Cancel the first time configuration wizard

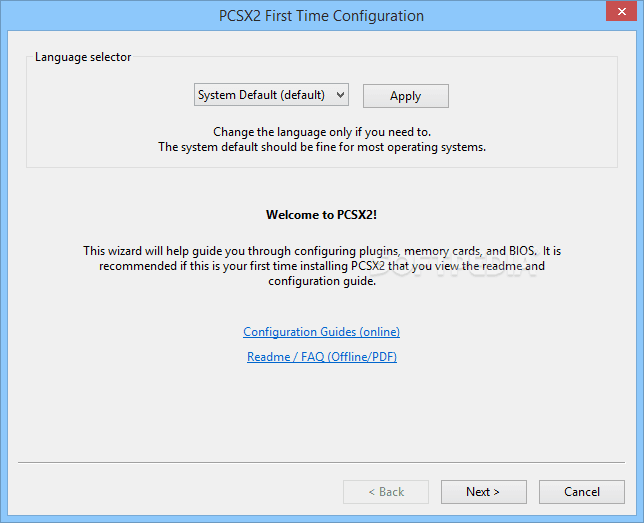coord(582,492)
